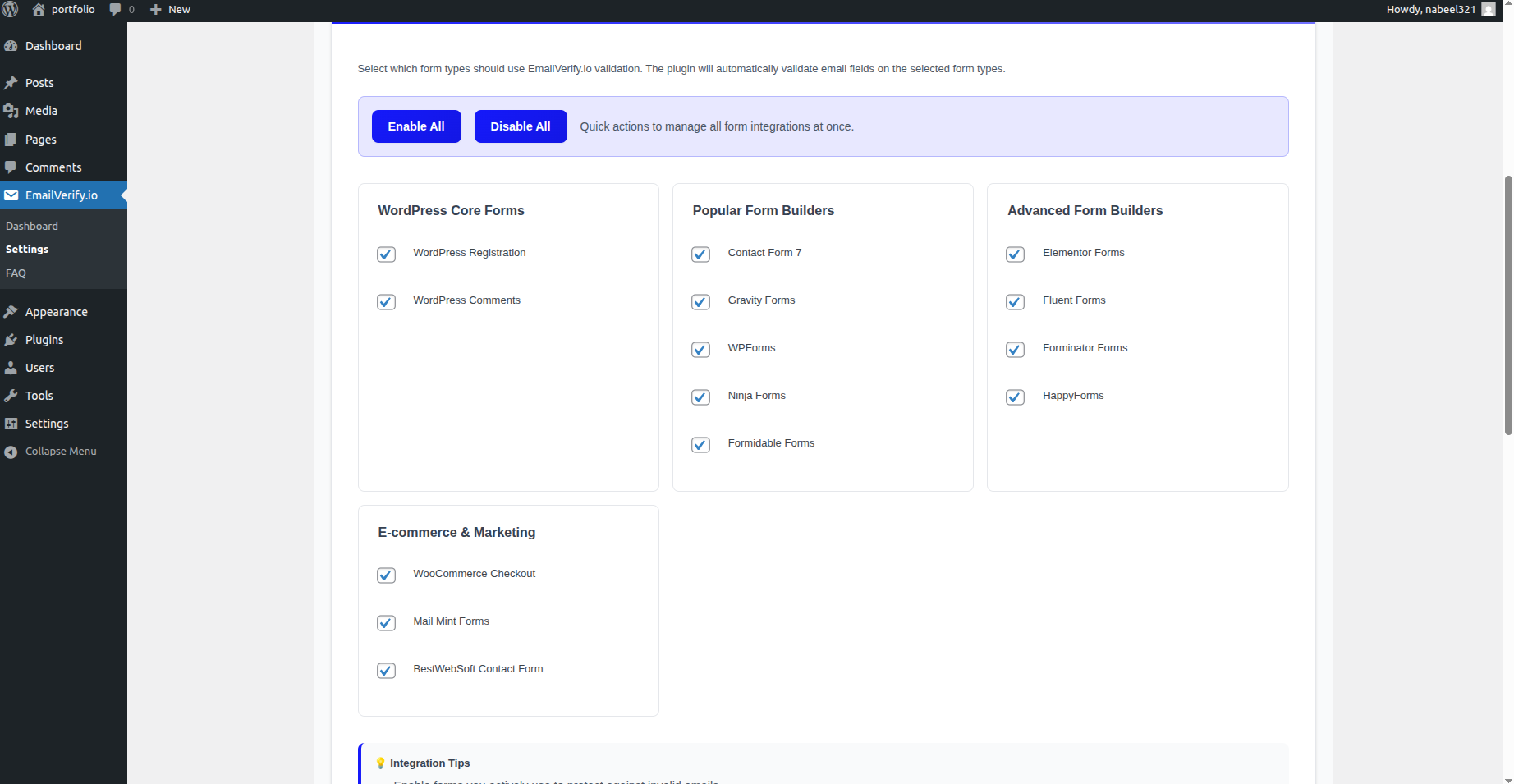Click the Plugins plug icon
The image size is (1514, 784).
(x=11, y=340)
